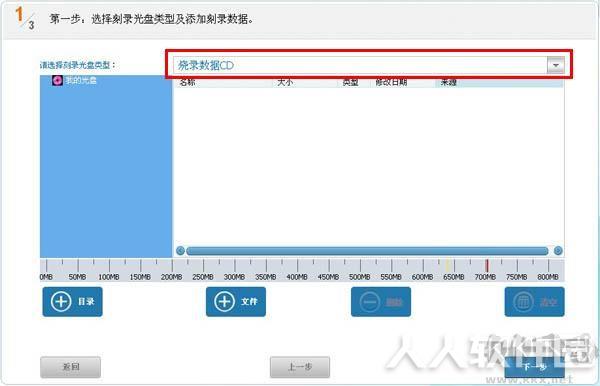Click the 返回 button

tap(71, 367)
